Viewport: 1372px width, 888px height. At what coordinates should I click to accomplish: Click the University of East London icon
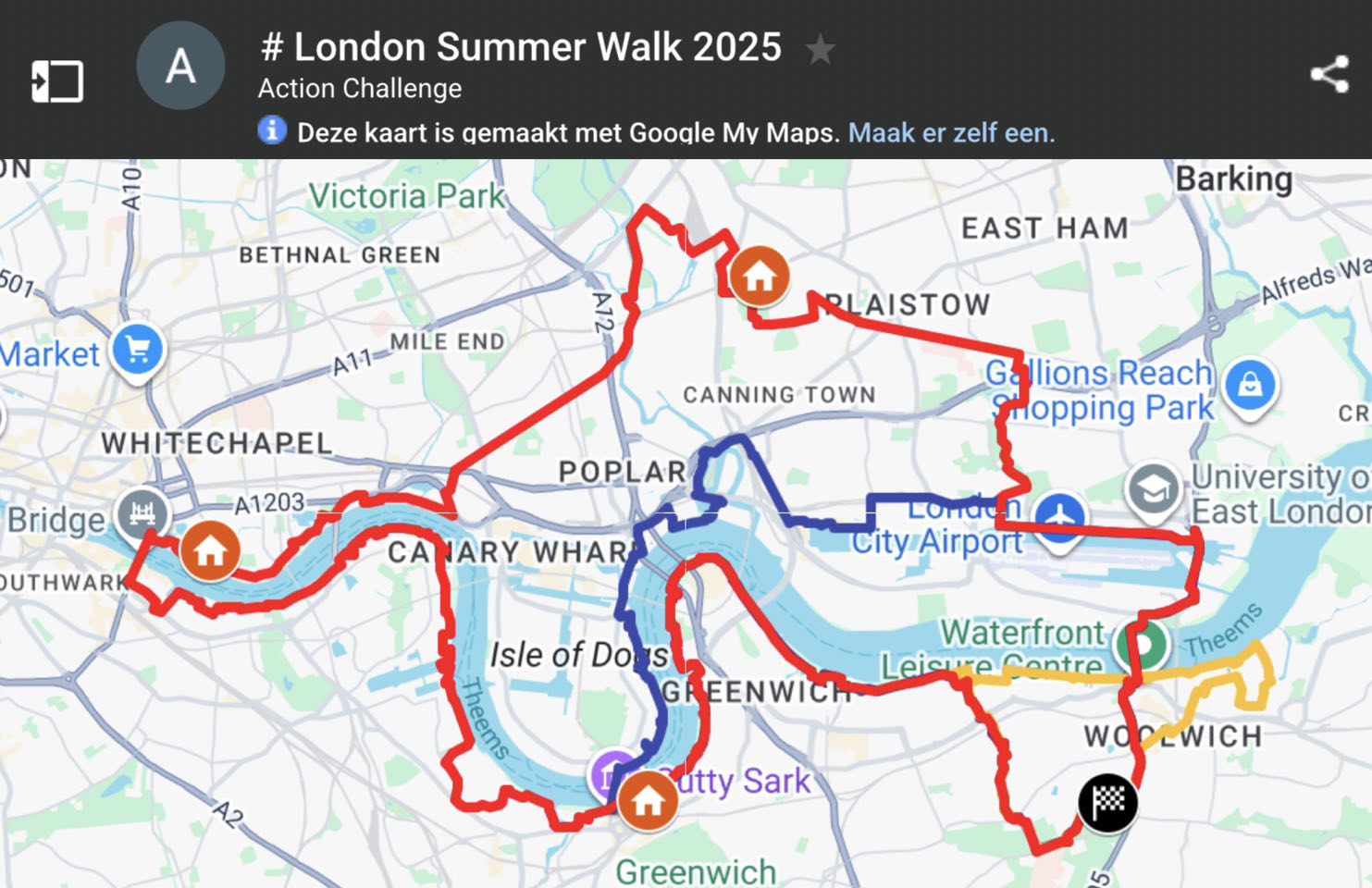click(1154, 490)
